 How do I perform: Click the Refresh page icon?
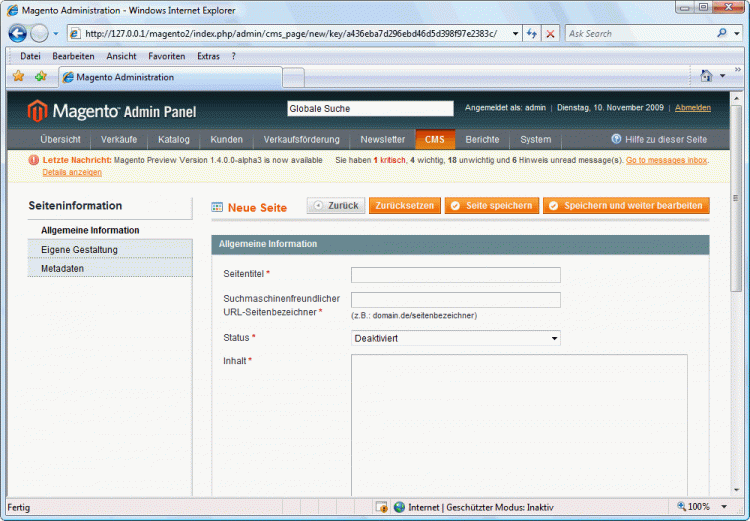click(x=531, y=33)
